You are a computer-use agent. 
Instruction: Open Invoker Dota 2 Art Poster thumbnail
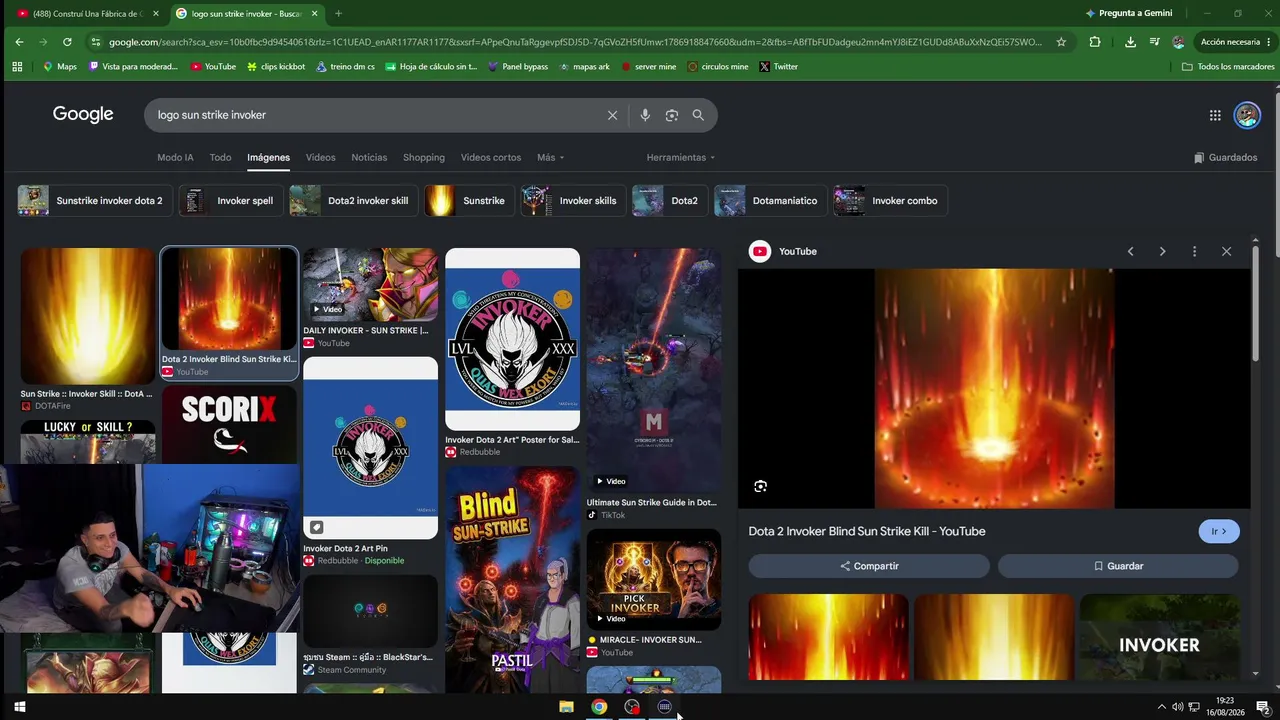(512, 339)
